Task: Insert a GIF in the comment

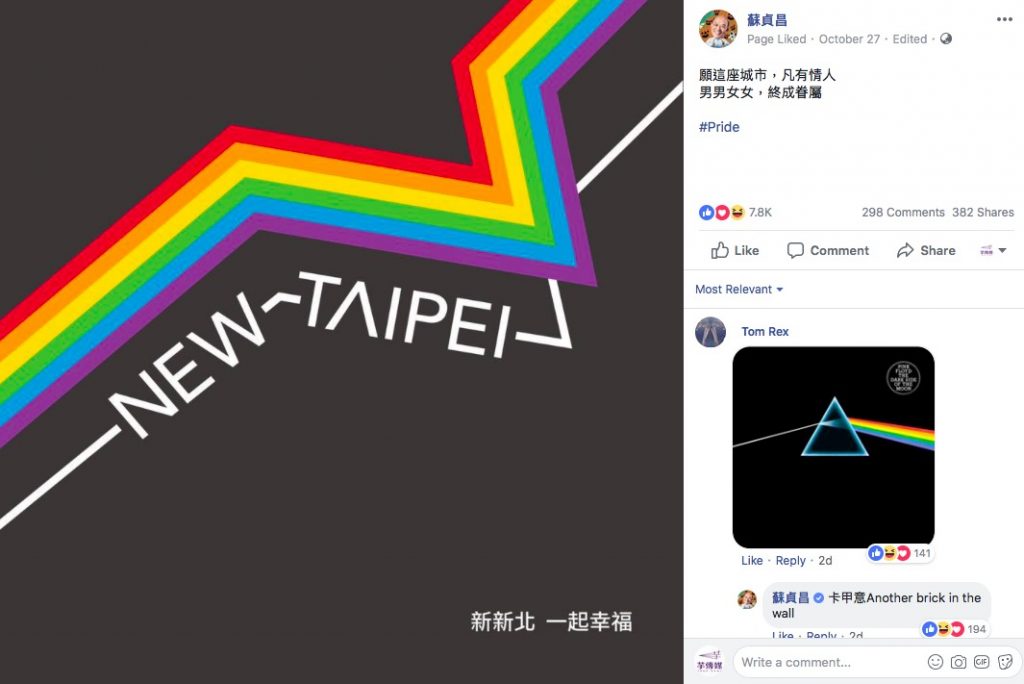Action: pos(982,662)
